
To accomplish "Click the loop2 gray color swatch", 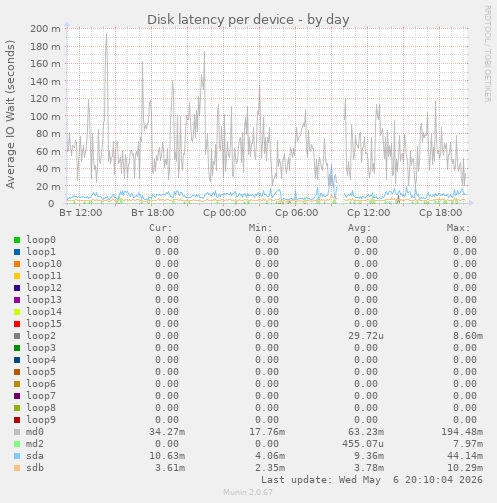I will [x=17, y=336].
